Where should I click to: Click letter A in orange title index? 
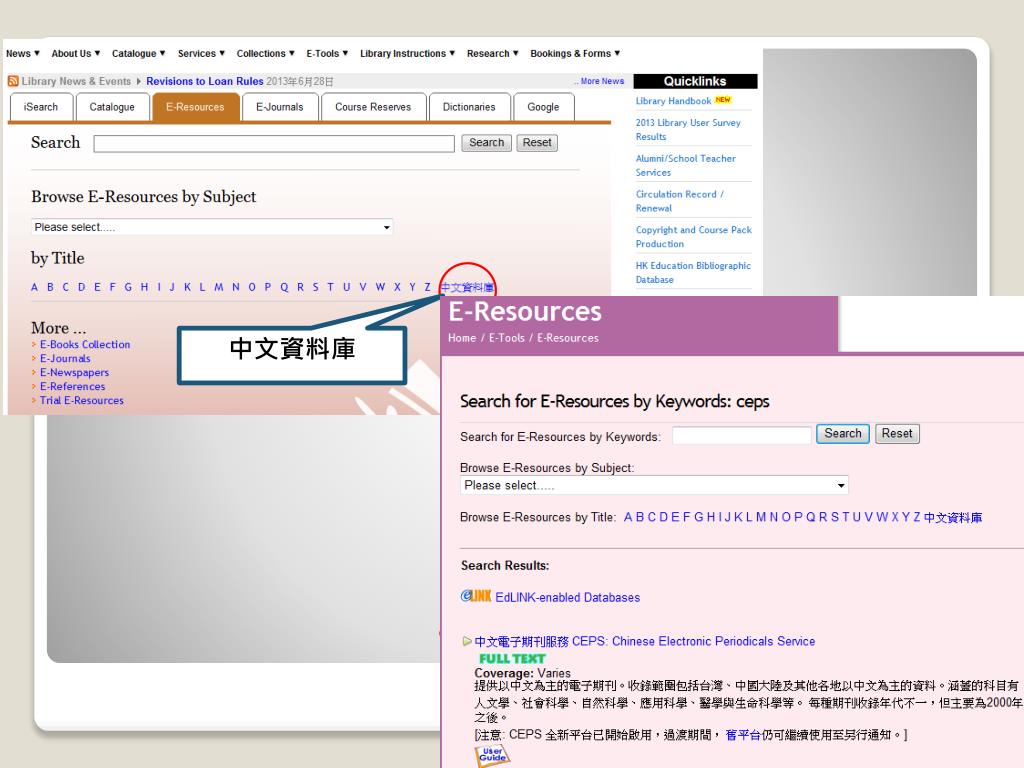click(x=35, y=287)
